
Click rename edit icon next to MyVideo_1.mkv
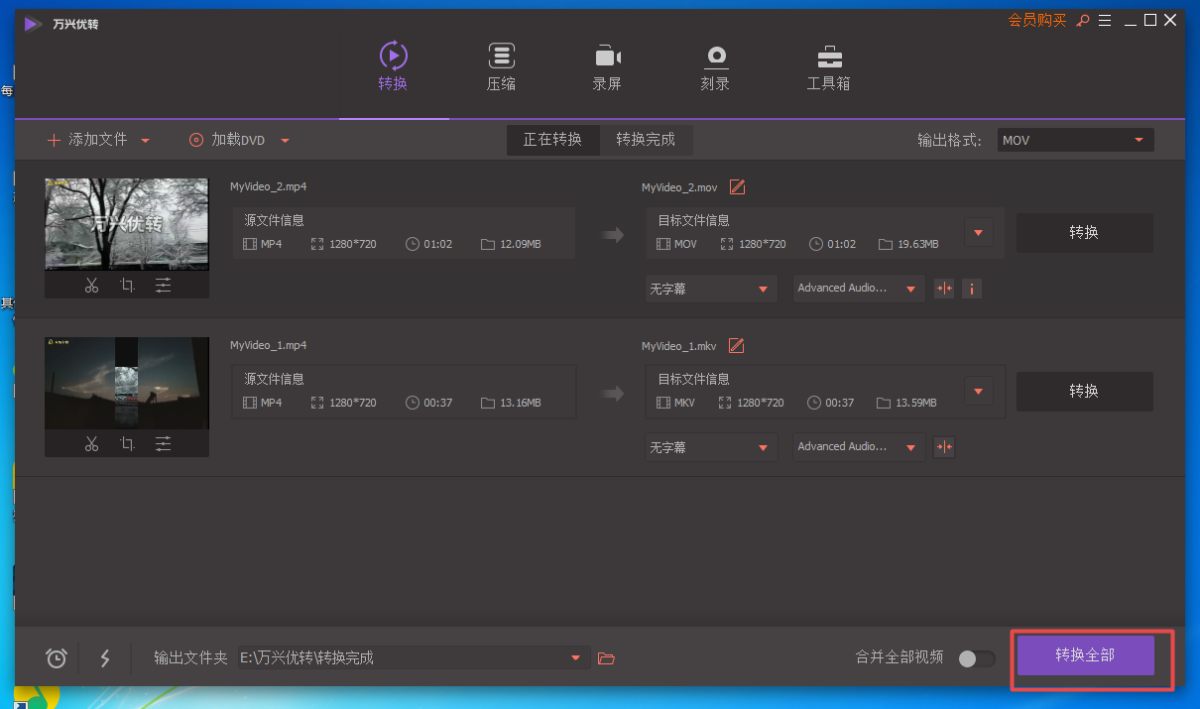[737, 346]
